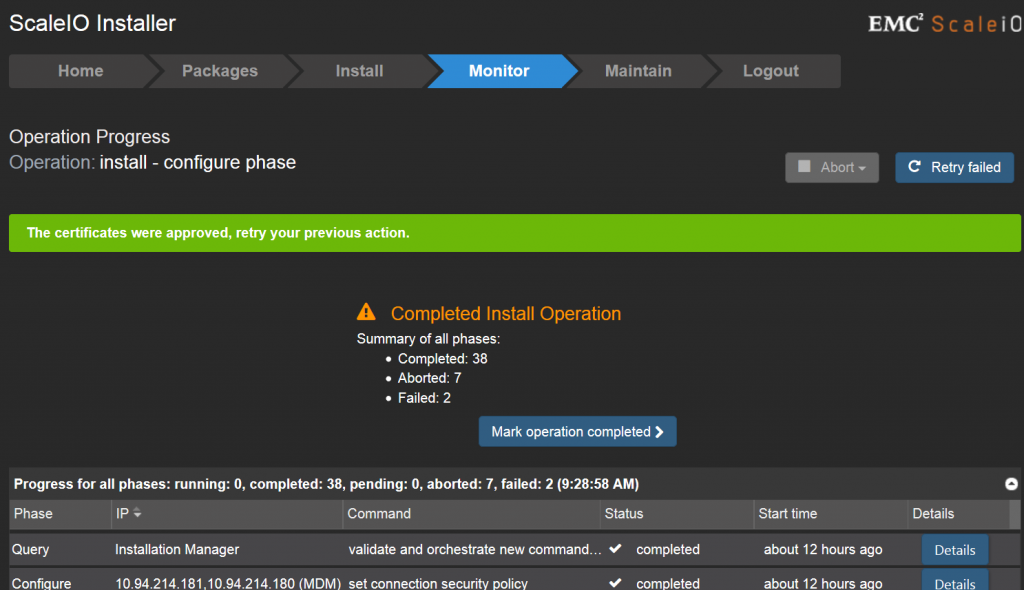The width and height of the screenshot is (1024, 590).
Task: Open the Abort dropdown menu
Action: [832, 167]
